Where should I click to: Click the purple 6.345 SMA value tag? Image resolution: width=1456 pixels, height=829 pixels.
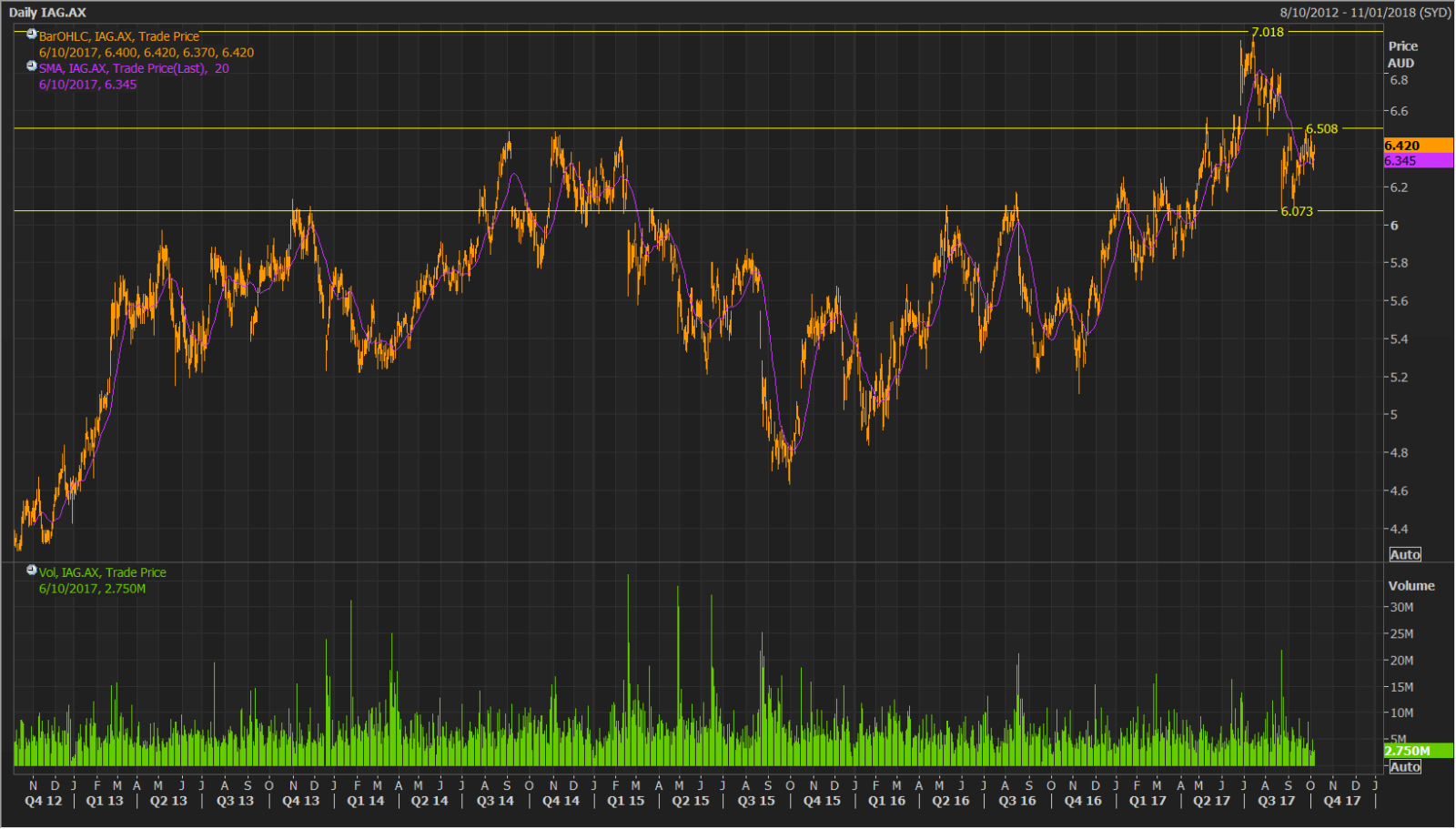pyautogui.click(x=1418, y=161)
